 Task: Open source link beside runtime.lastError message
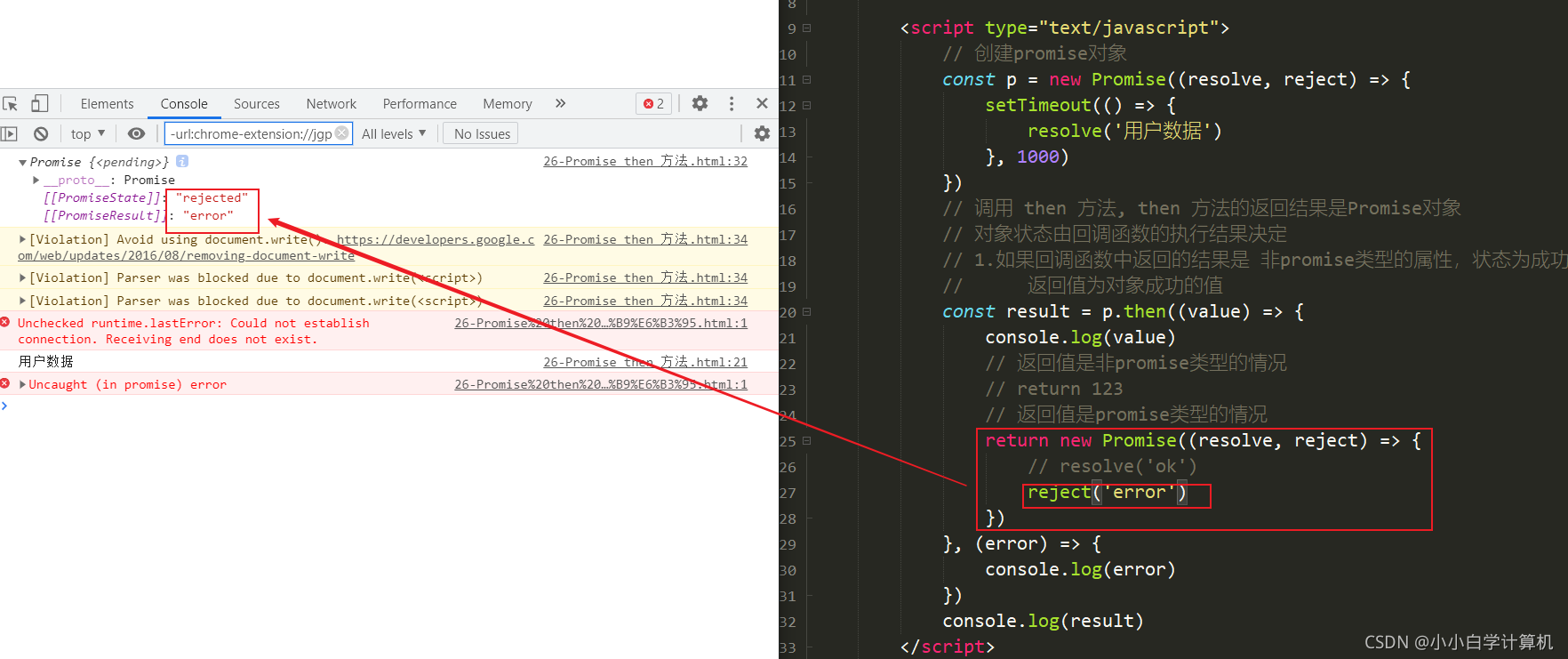(x=601, y=323)
